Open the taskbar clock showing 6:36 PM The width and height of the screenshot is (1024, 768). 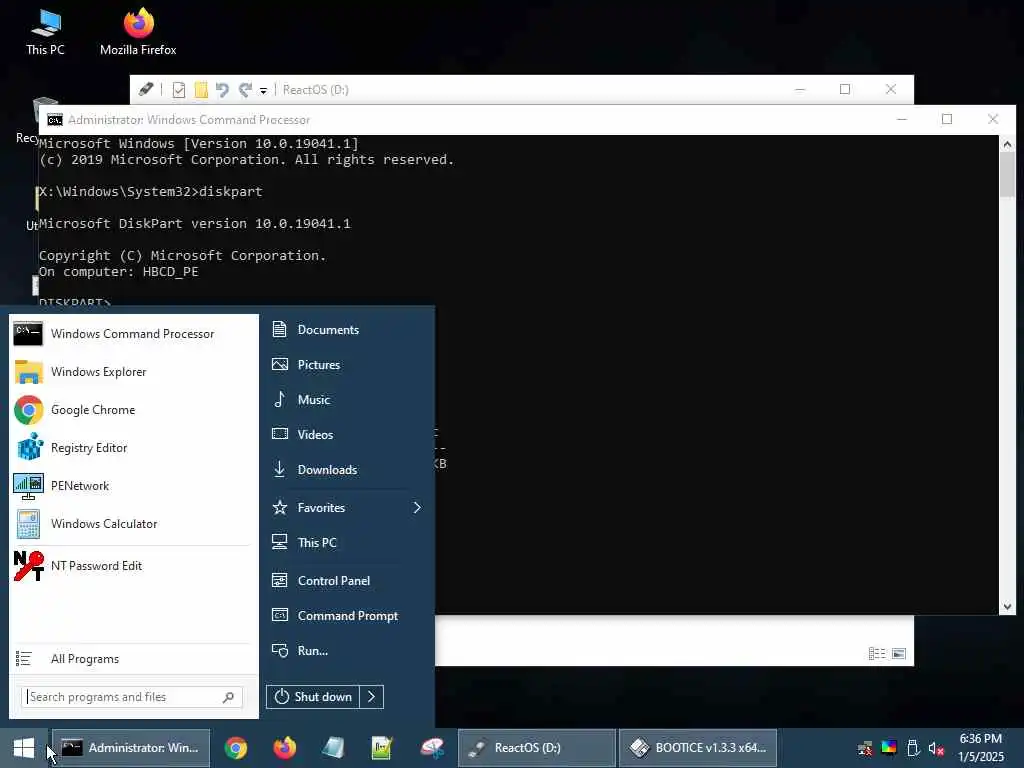coord(981,748)
